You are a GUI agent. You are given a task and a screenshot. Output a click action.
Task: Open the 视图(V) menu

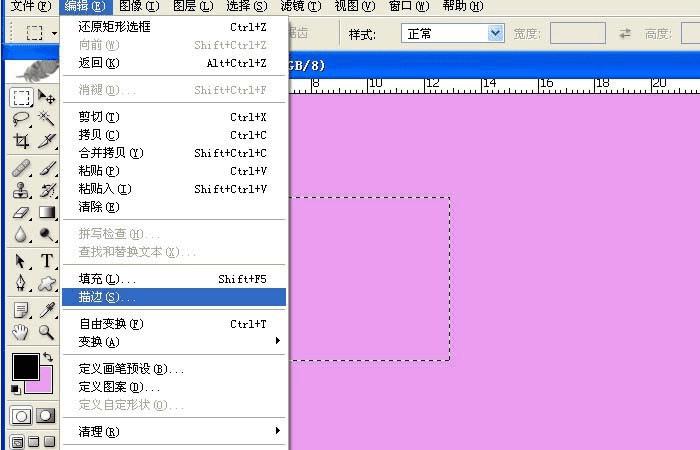coord(354,6)
